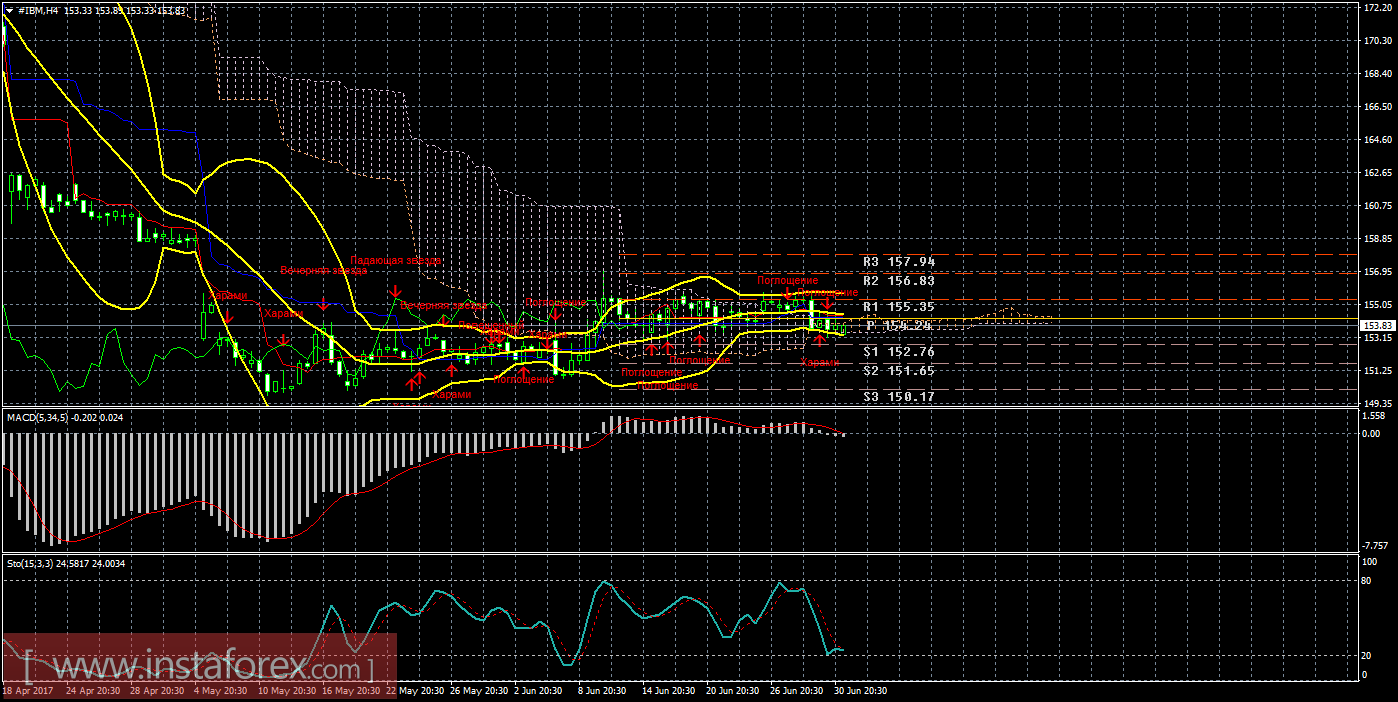Select the "Харами" label left of S1
This screenshot has width=1398, height=702.
point(820,362)
